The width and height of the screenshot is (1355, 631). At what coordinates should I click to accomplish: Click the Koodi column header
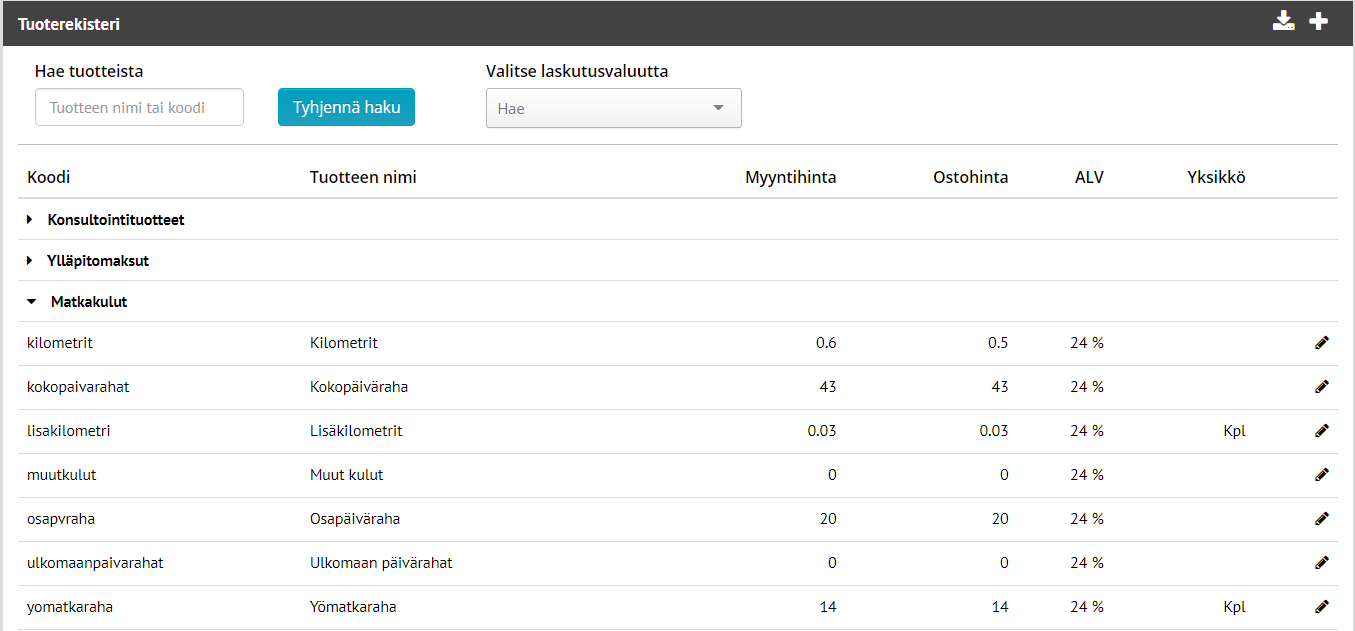pyautogui.click(x=48, y=178)
